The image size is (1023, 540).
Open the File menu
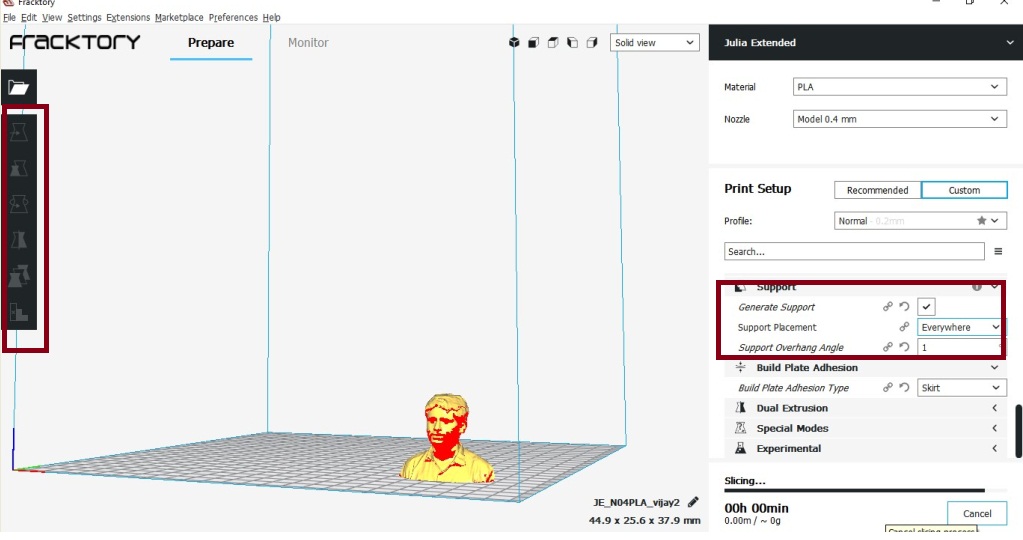[9, 17]
